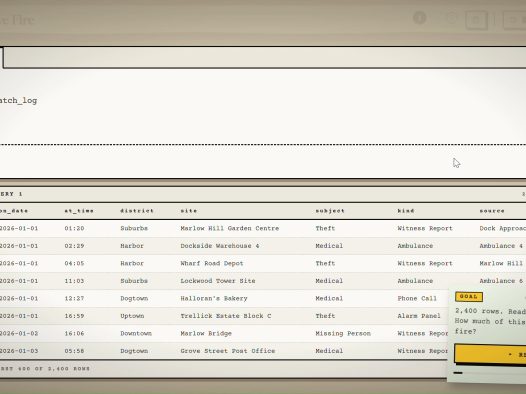The height and width of the screenshot is (394, 526).
Task: Click Witness Report in the Wharf Road Depot row
Action: pyautogui.click(x=425, y=263)
